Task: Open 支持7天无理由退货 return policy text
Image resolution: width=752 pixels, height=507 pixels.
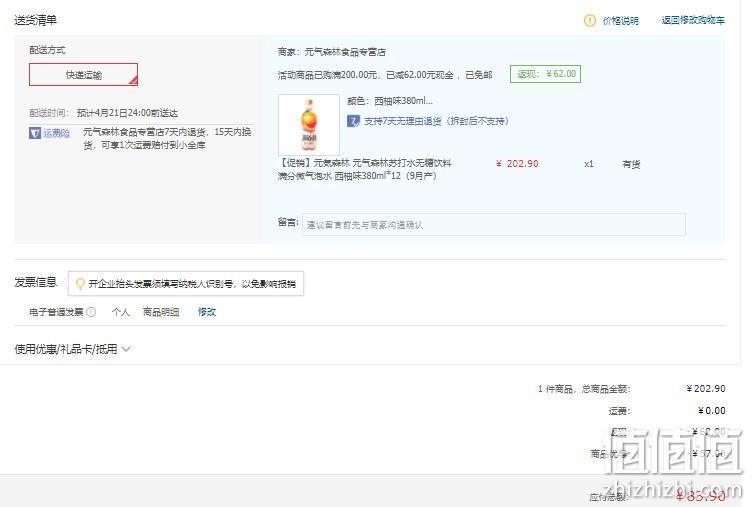Action: click(x=436, y=121)
